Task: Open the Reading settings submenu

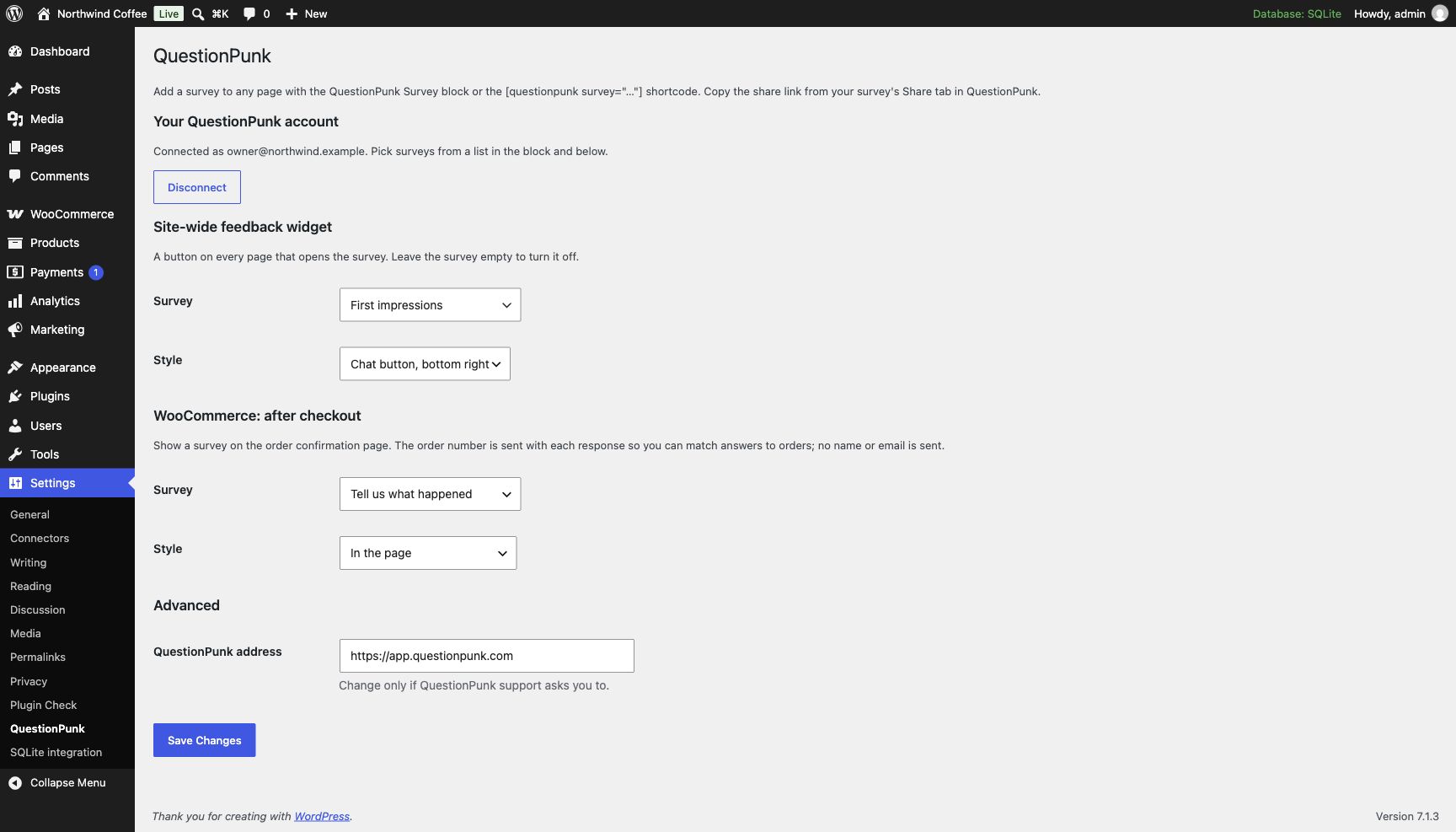Action: (30, 586)
